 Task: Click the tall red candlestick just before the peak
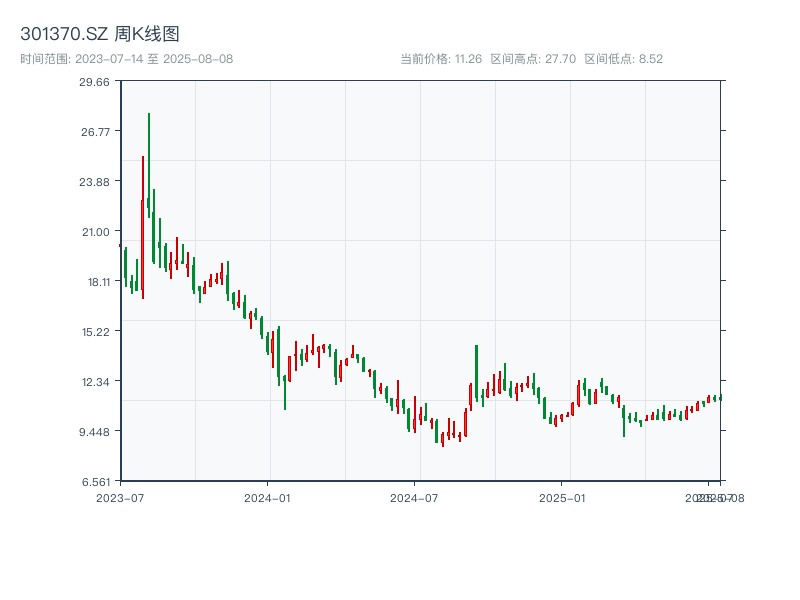(x=143, y=228)
